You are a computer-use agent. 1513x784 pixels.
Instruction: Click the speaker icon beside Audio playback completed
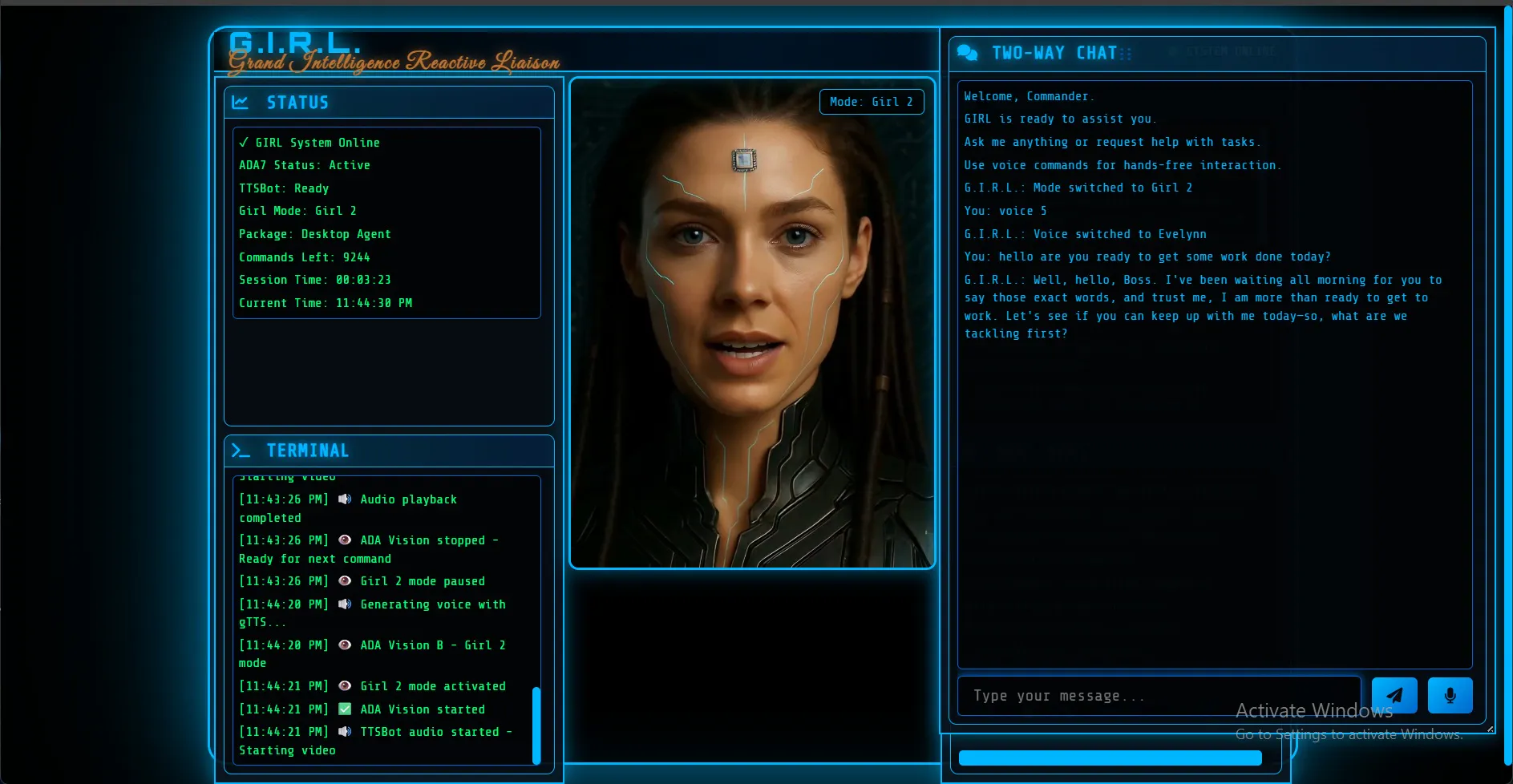click(345, 499)
